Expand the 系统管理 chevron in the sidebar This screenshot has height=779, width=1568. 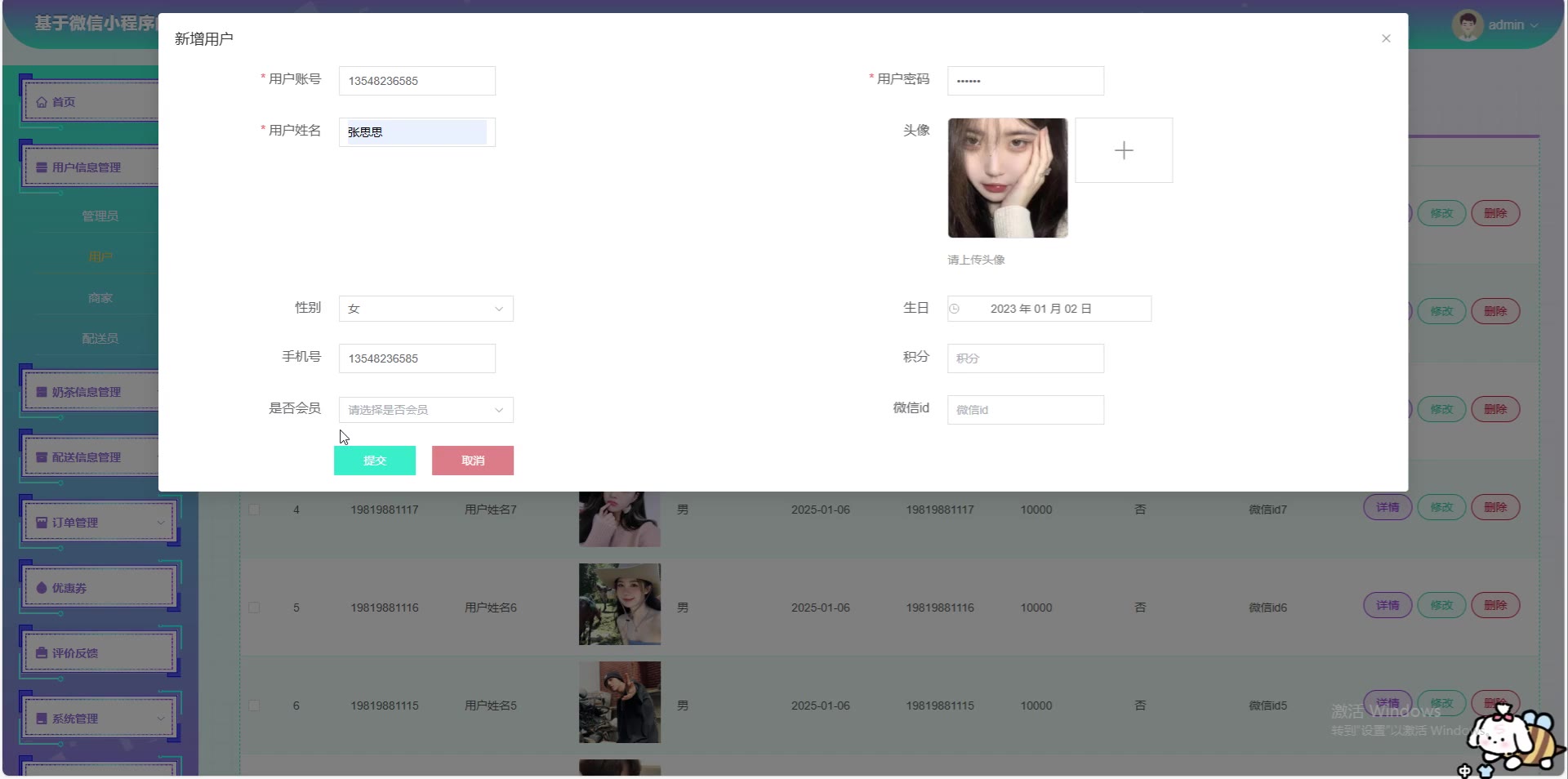point(161,719)
